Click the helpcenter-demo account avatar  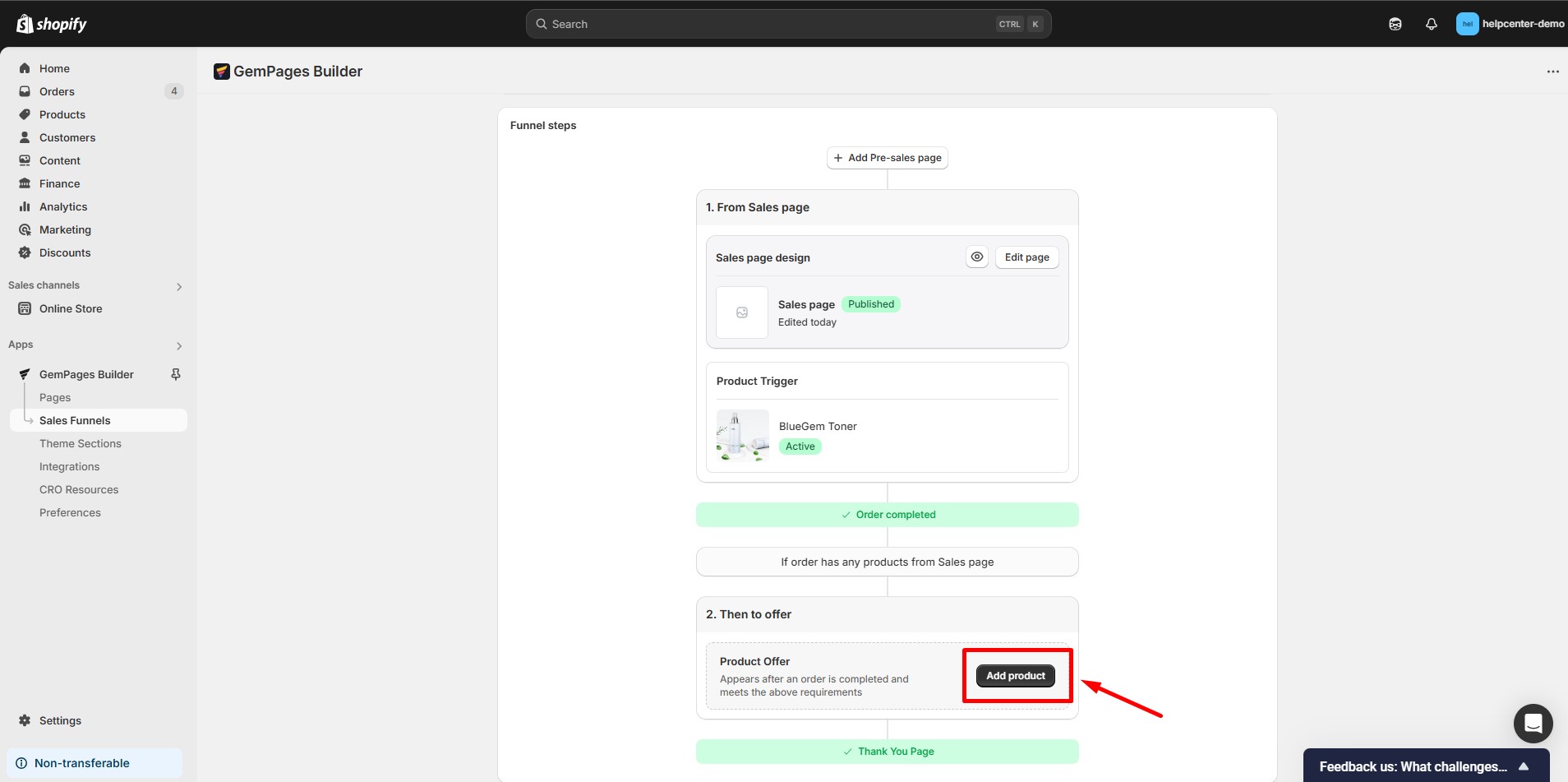[x=1467, y=24]
